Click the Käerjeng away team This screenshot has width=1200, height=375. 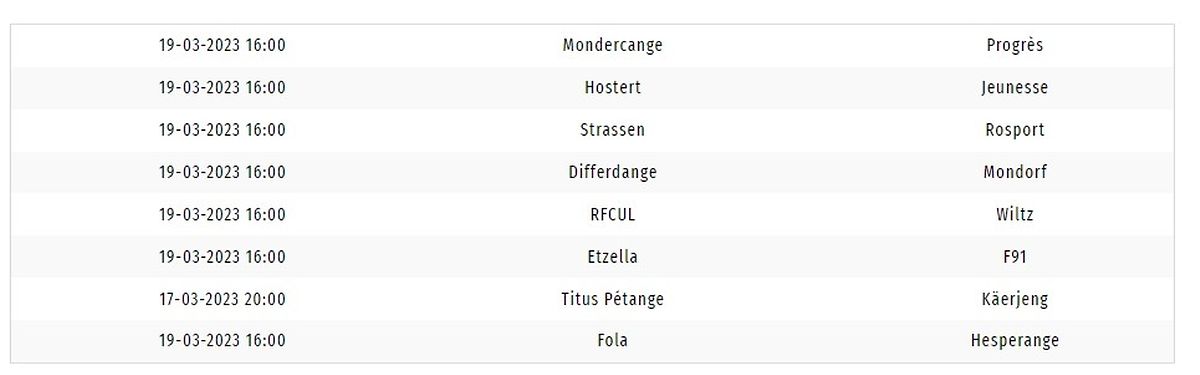tap(1014, 299)
